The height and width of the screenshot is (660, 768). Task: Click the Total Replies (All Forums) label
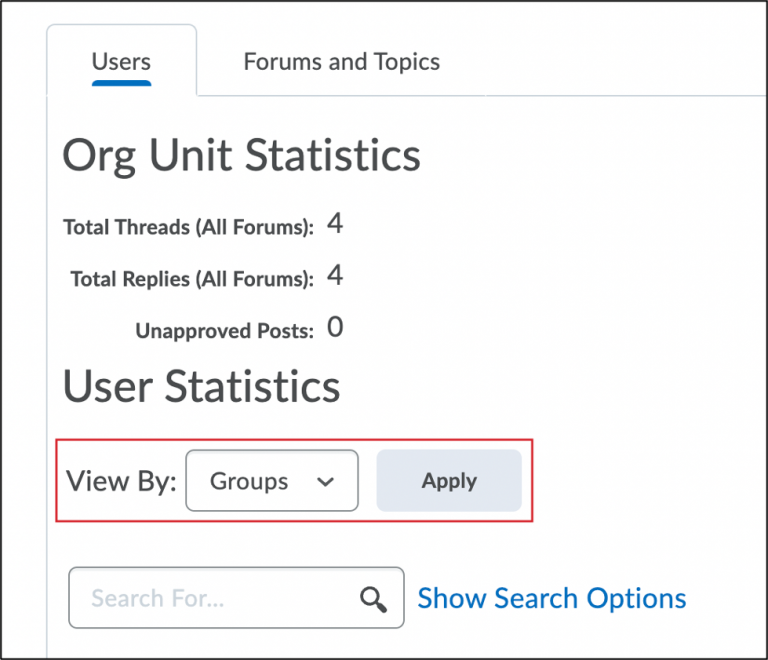click(x=192, y=279)
